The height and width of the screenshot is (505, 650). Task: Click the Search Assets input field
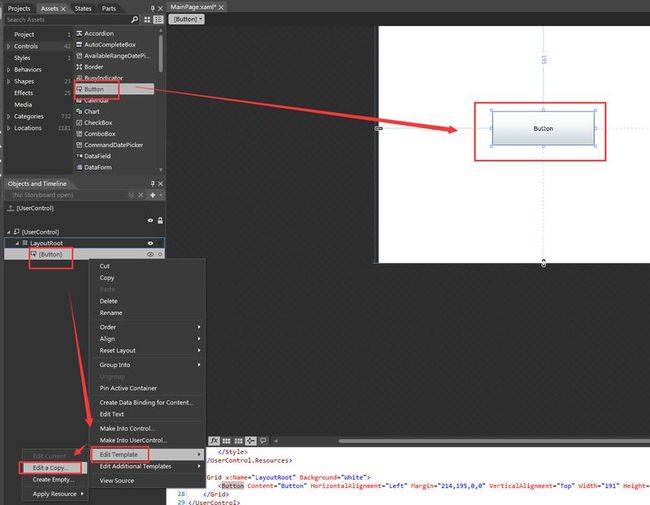(68, 19)
